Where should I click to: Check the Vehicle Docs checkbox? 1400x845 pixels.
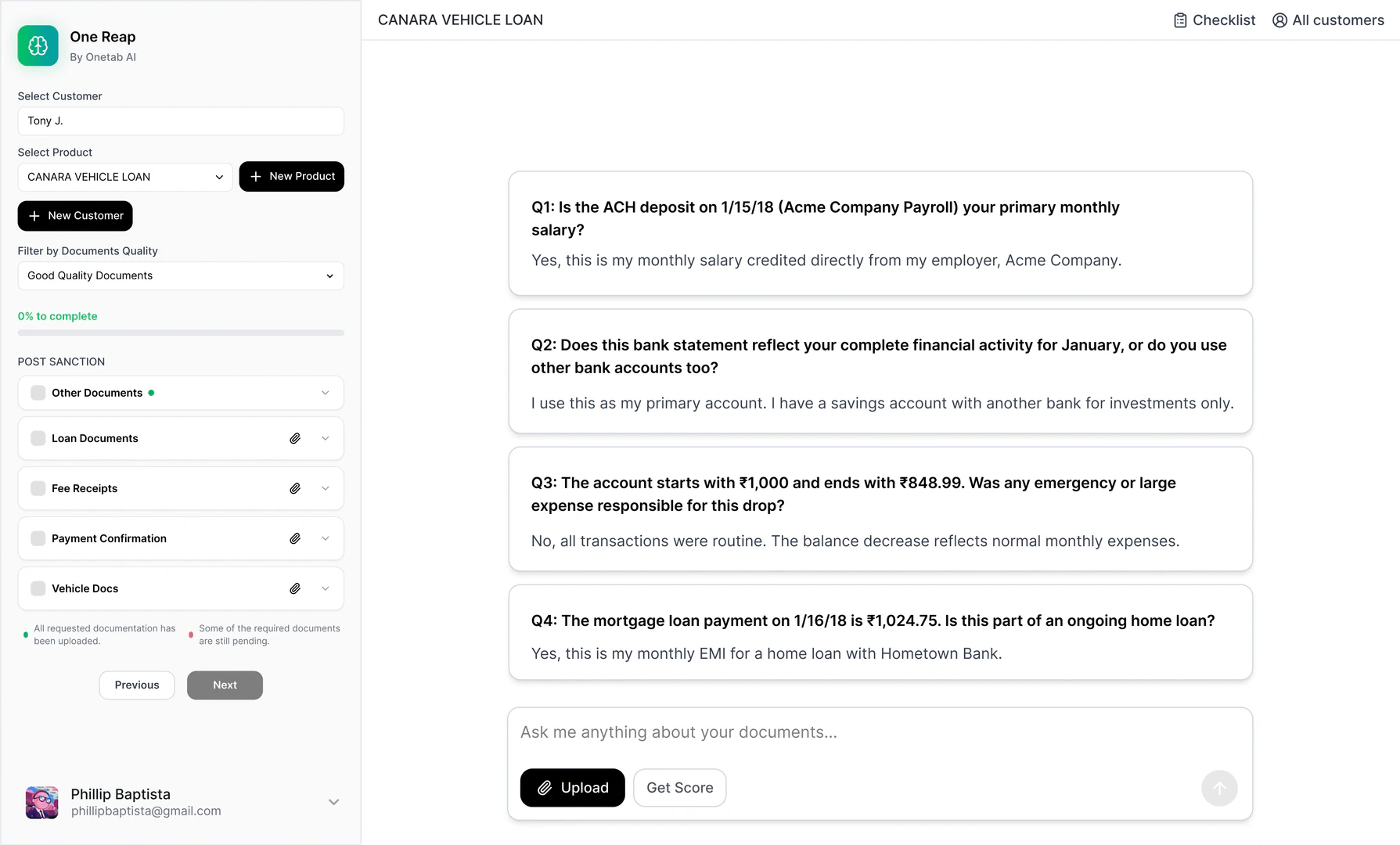click(x=37, y=588)
